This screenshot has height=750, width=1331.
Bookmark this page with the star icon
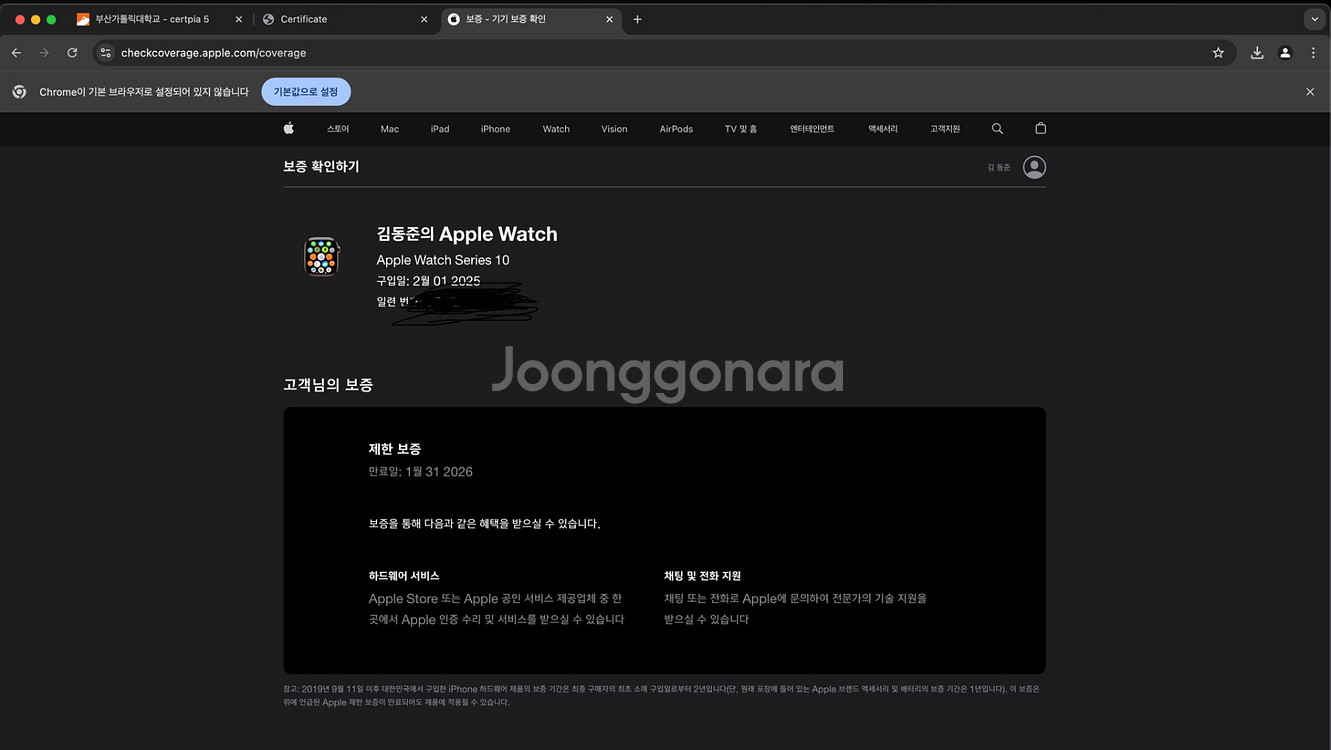click(x=1218, y=53)
